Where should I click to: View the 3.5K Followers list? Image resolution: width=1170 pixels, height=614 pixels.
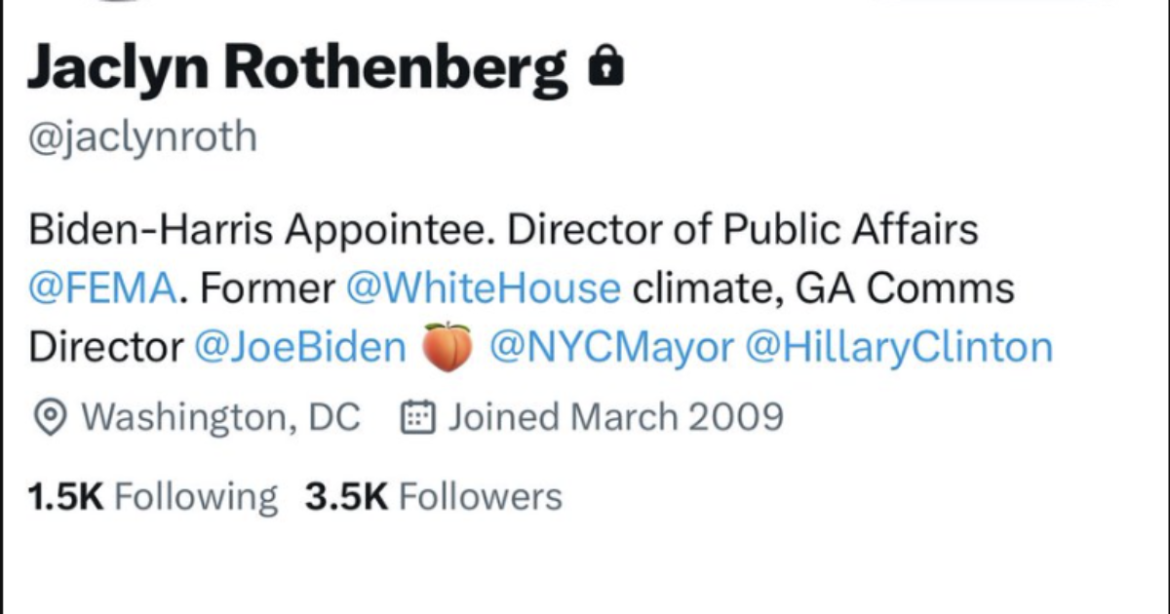[433, 496]
